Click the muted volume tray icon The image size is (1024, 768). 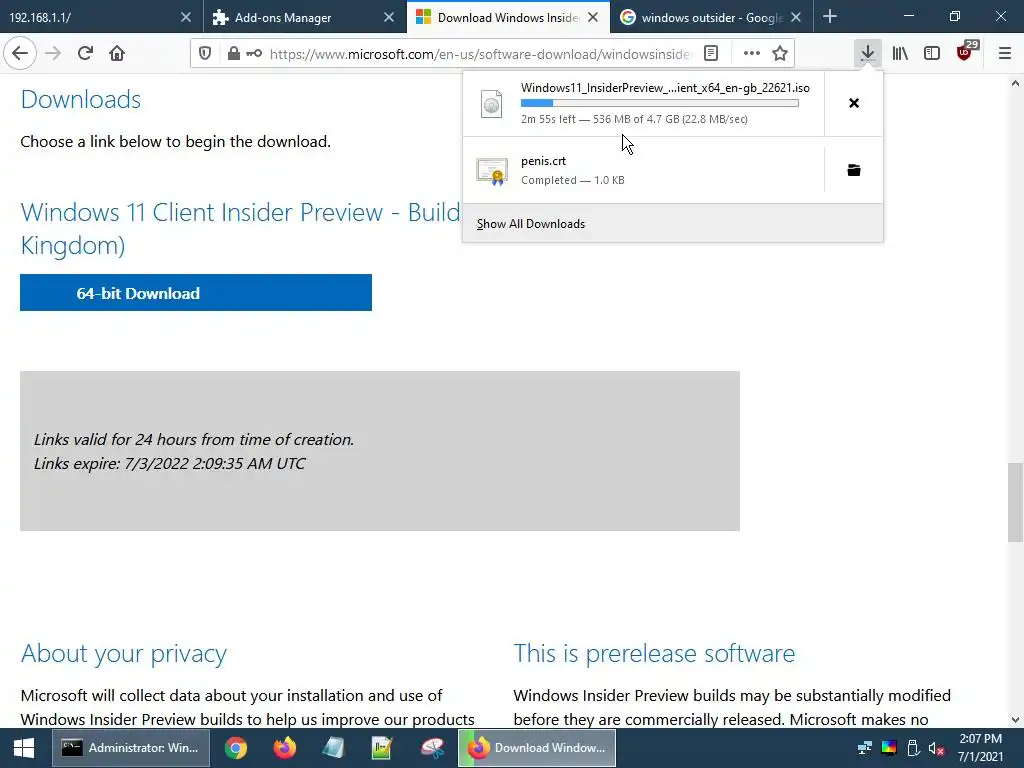click(x=936, y=748)
